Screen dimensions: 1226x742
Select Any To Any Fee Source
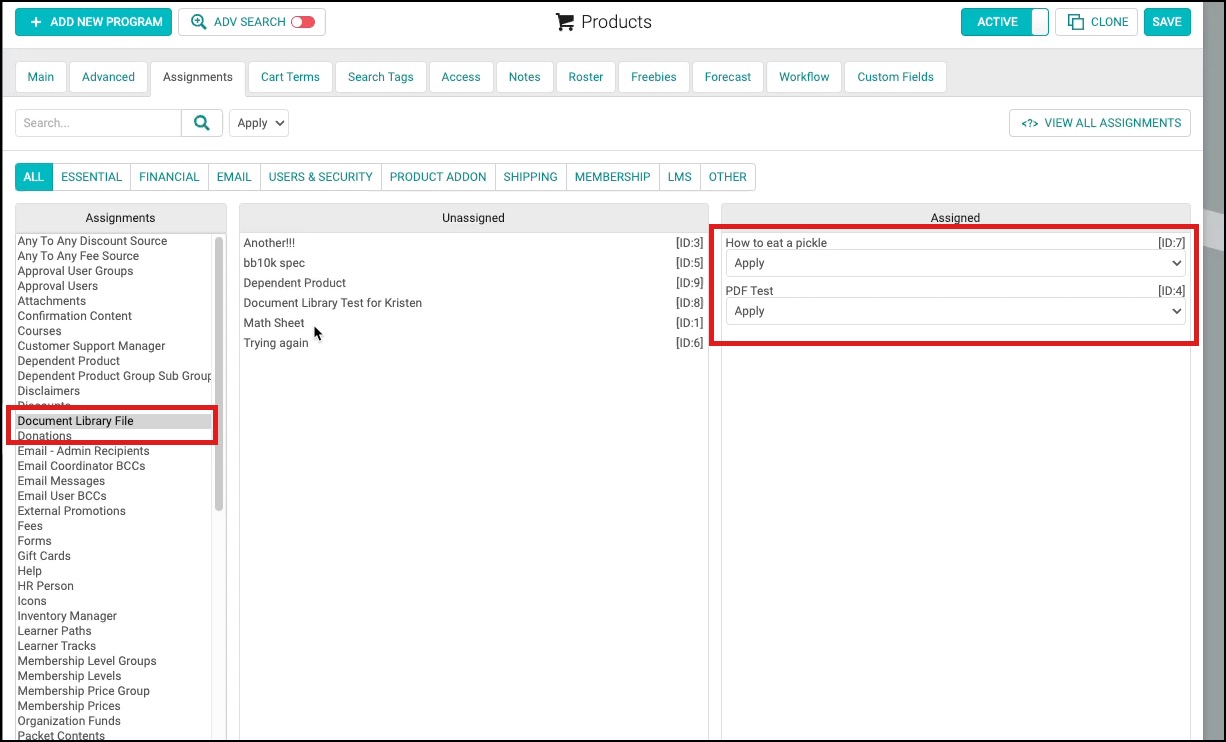tap(78, 256)
